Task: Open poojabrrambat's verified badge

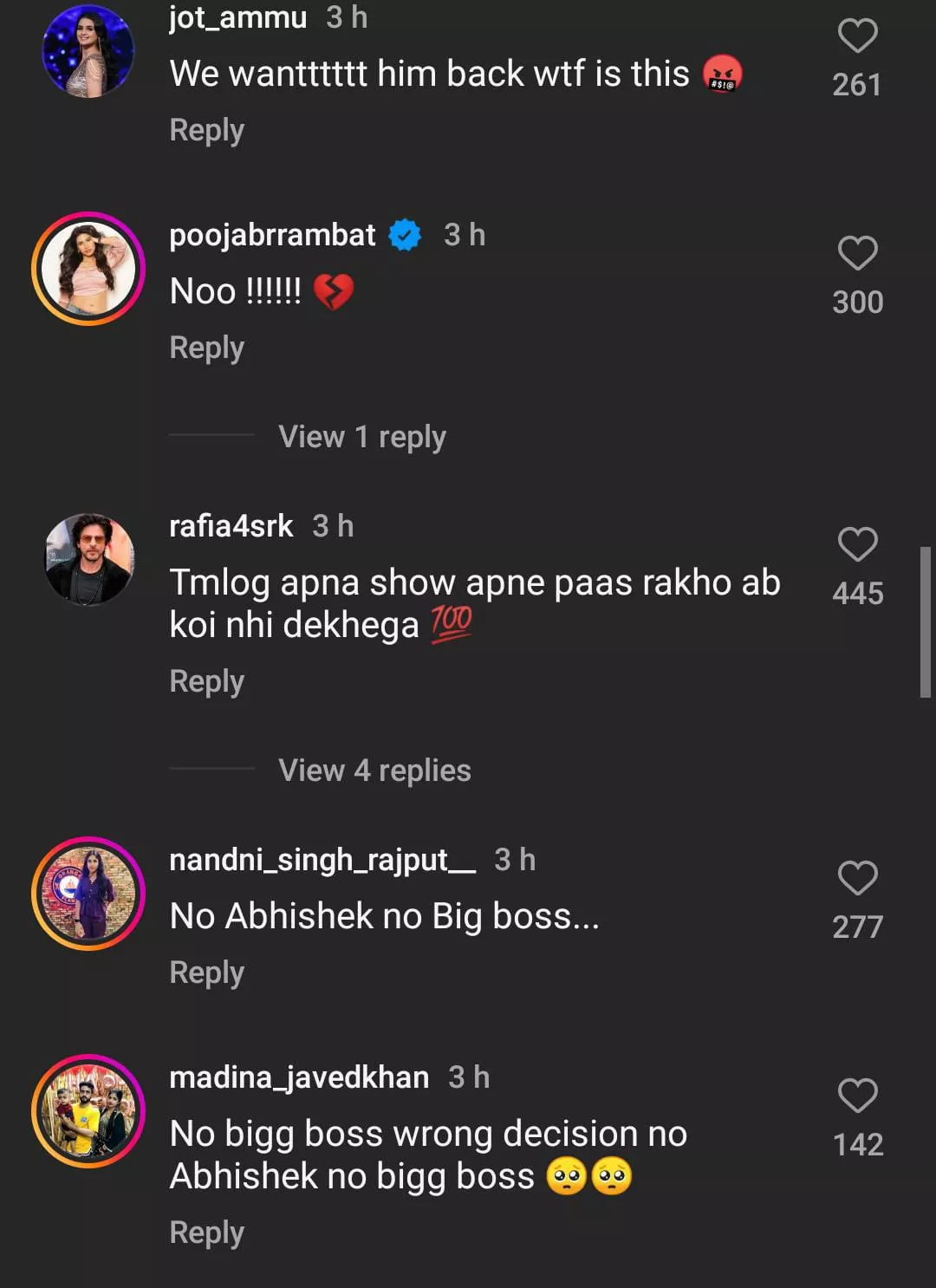Action: (x=405, y=235)
